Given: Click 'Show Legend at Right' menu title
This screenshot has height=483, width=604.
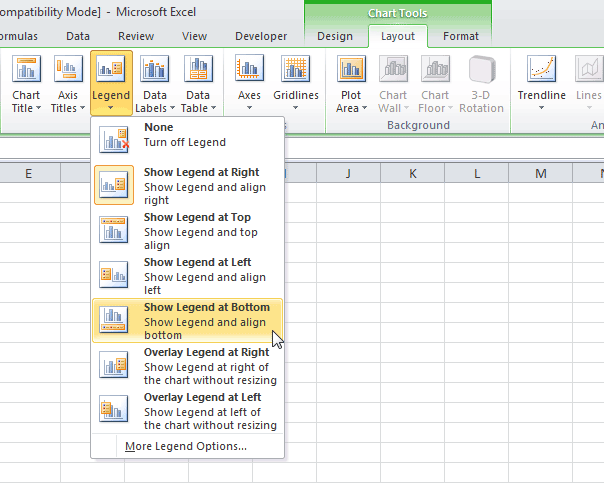Looking at the screenshot, I should tap(201, 172).
